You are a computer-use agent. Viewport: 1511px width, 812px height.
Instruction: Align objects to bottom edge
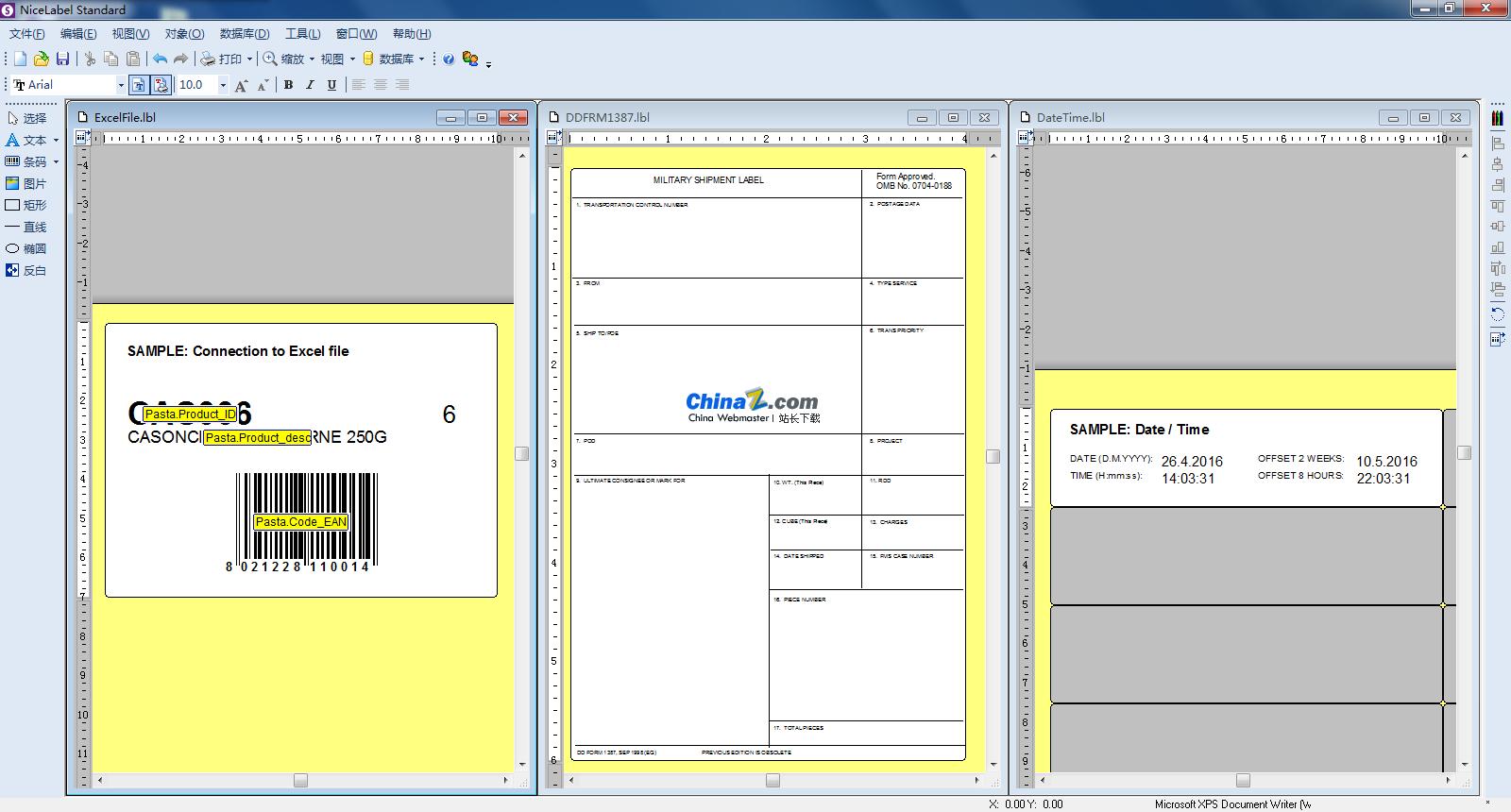click(1497, 247)
